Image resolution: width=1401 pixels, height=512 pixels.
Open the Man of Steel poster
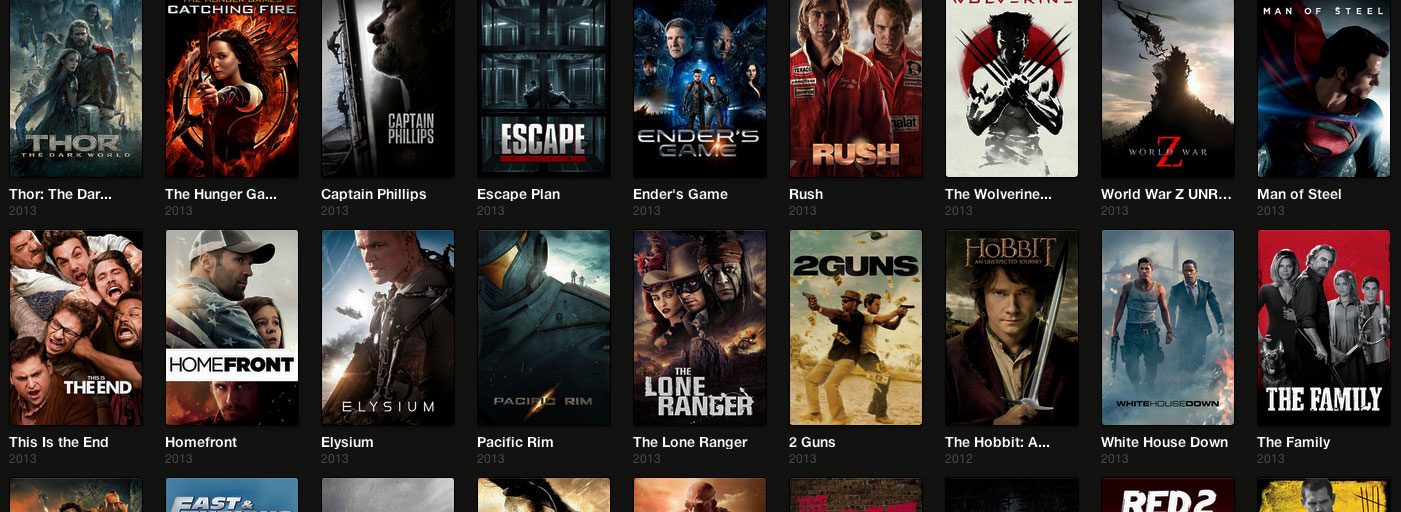pos(1324,89)
